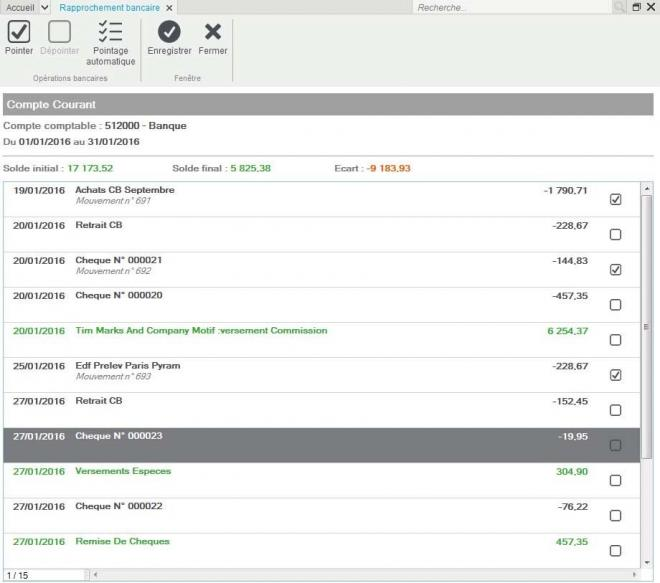This screenshot has width=660, height=583.
Task: Click the amount -76,22
Action: 572,507
